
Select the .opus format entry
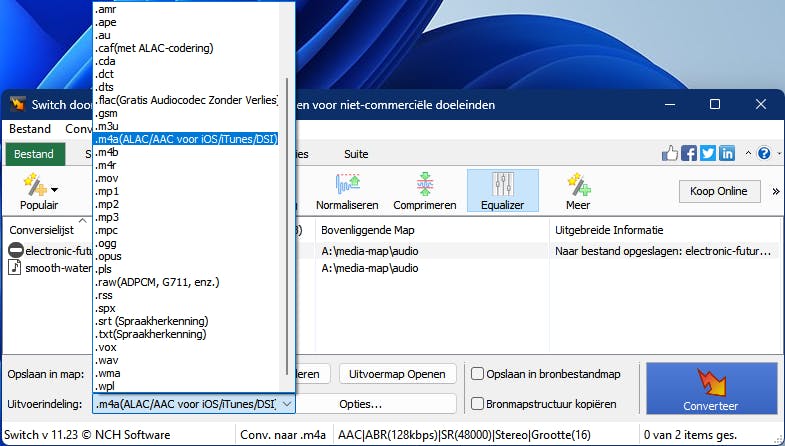186,256
